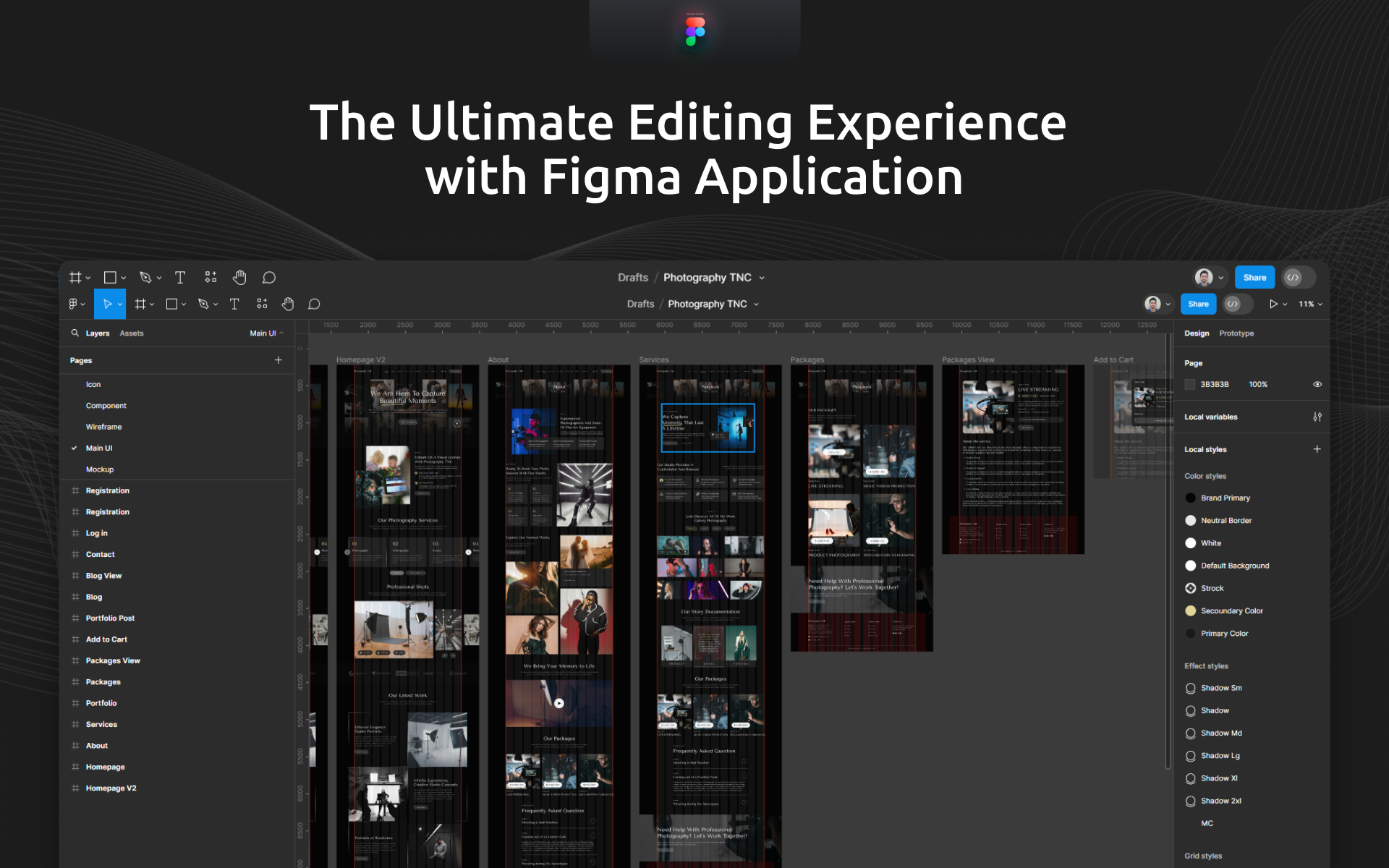
Task: Switch to the Assets tab
Action: pyautogui.click(x=132, y=333)
